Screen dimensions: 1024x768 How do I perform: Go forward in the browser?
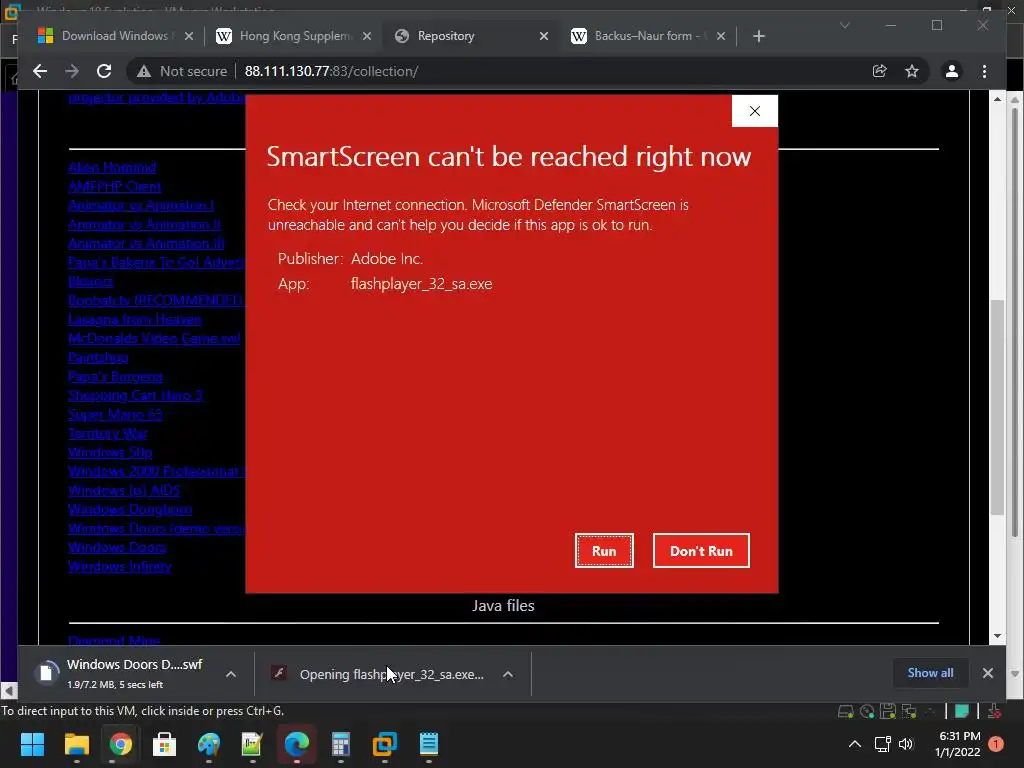coord(72,71)
